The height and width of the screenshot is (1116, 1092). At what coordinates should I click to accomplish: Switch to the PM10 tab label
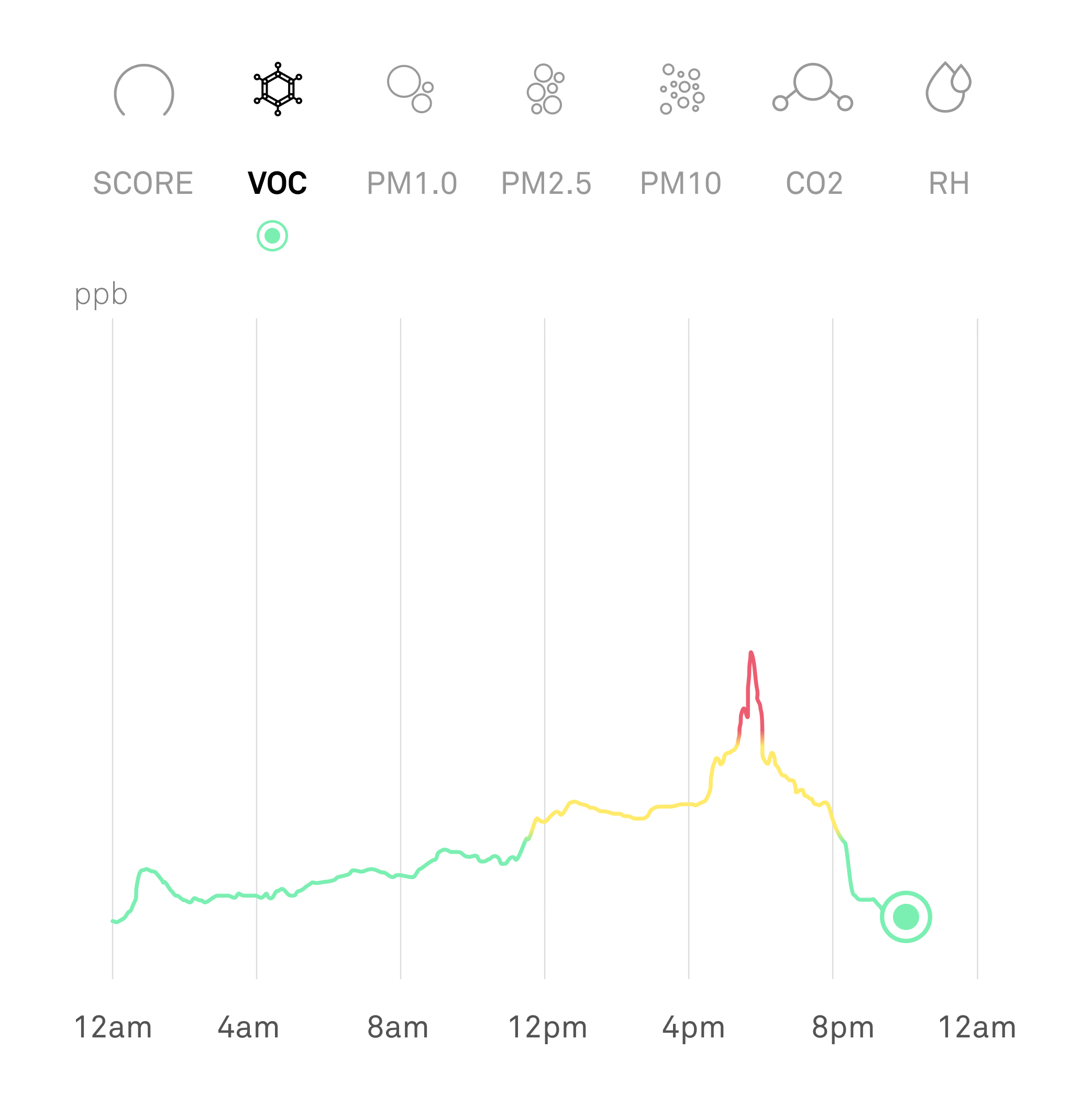681,183
